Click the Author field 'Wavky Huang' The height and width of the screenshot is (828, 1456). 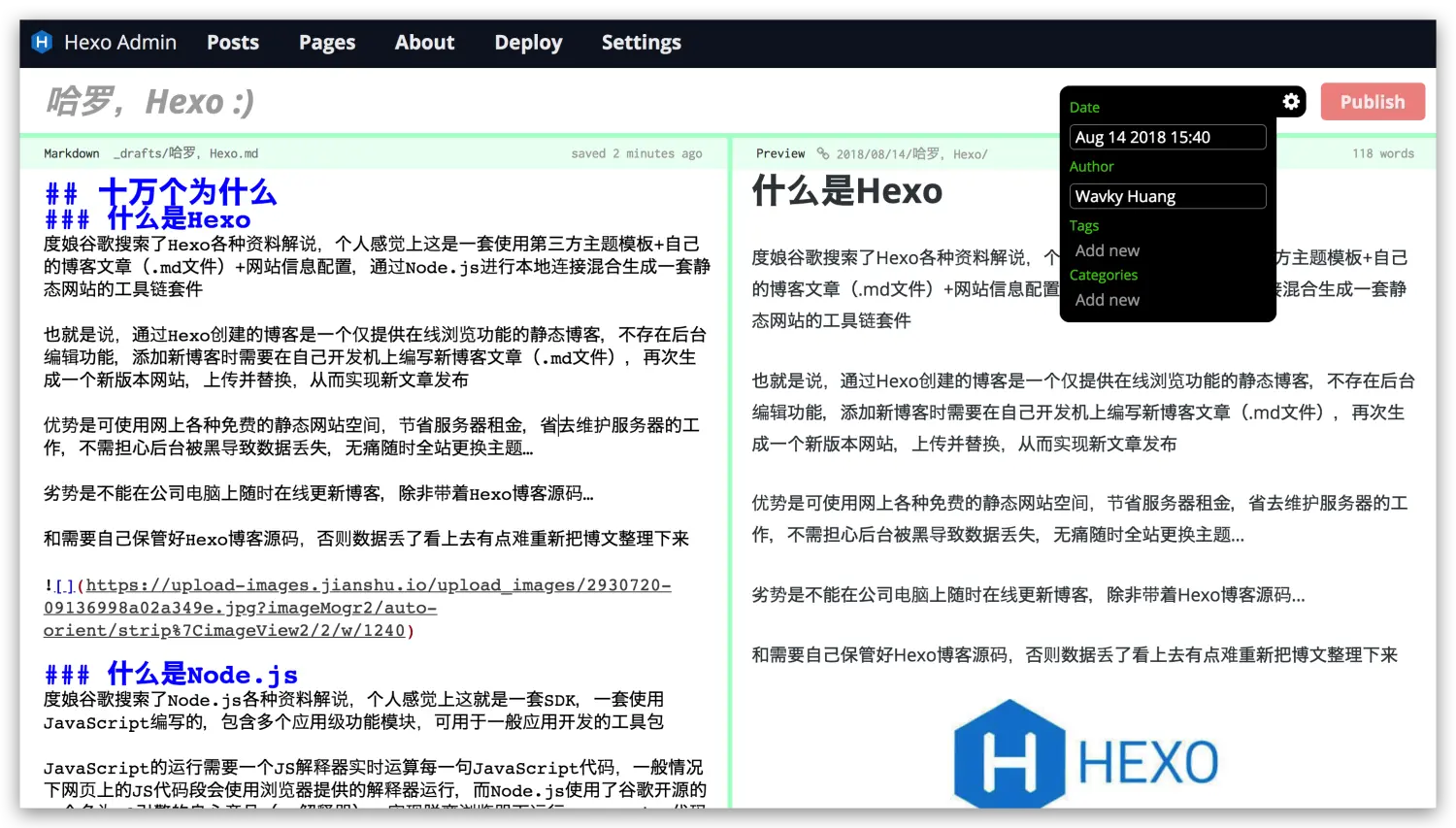(1168, 196)
